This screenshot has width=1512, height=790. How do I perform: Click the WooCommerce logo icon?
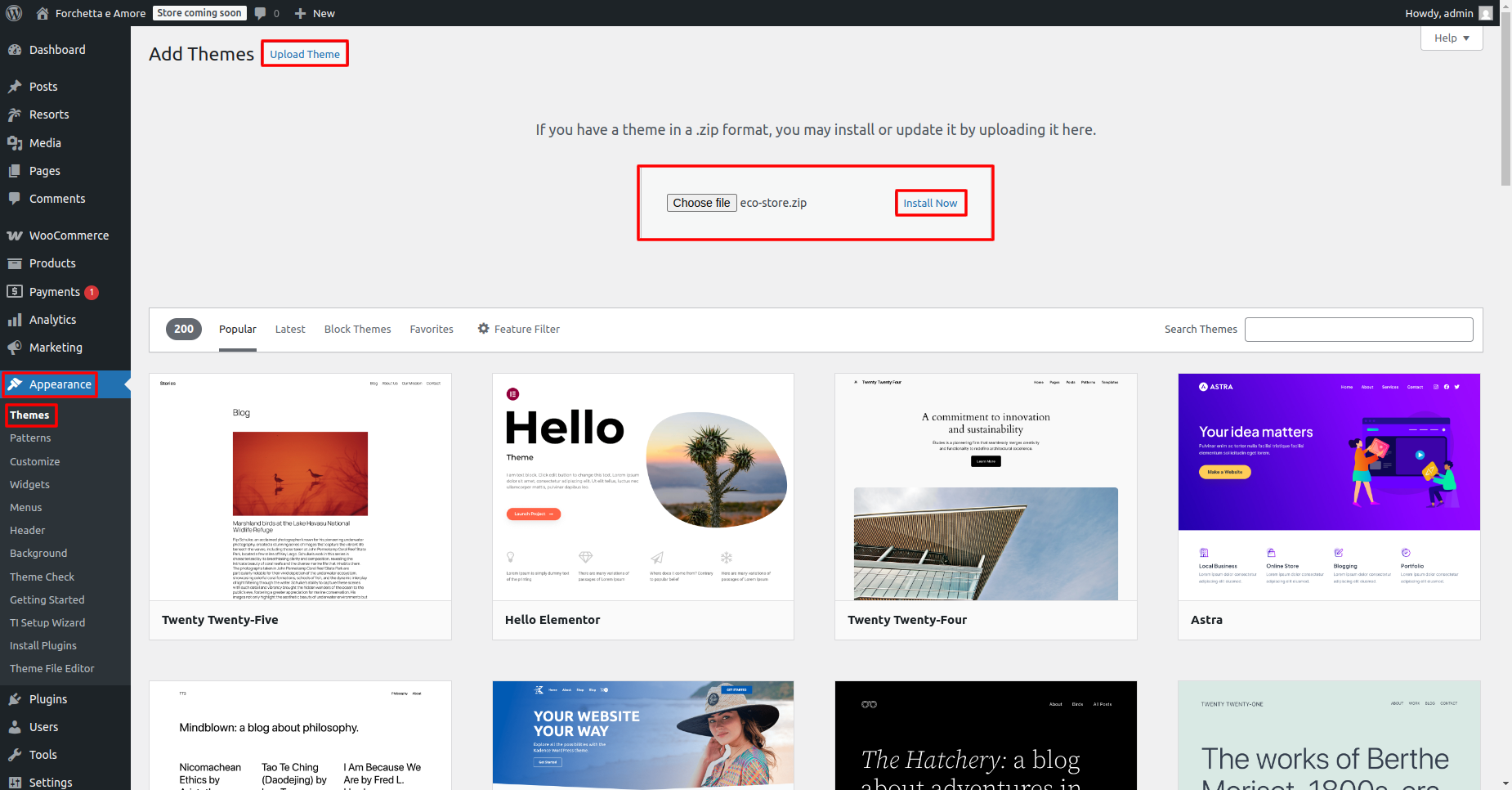tap(15, 236)
